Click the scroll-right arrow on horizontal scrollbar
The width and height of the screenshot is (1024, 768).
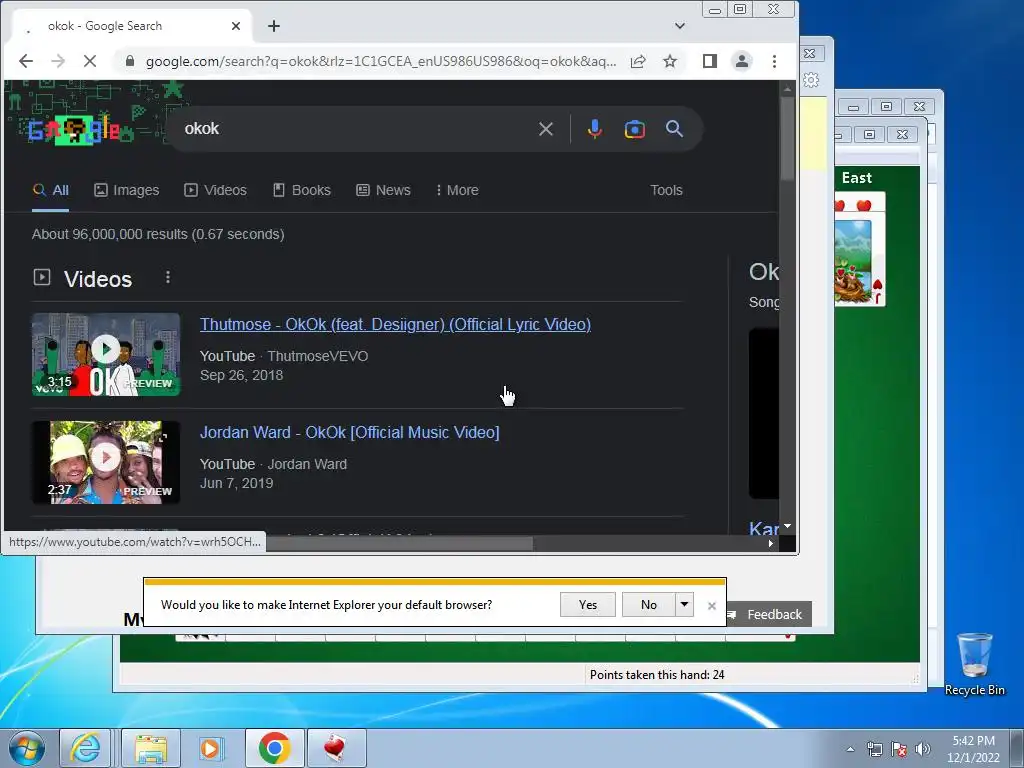(771, 543)
